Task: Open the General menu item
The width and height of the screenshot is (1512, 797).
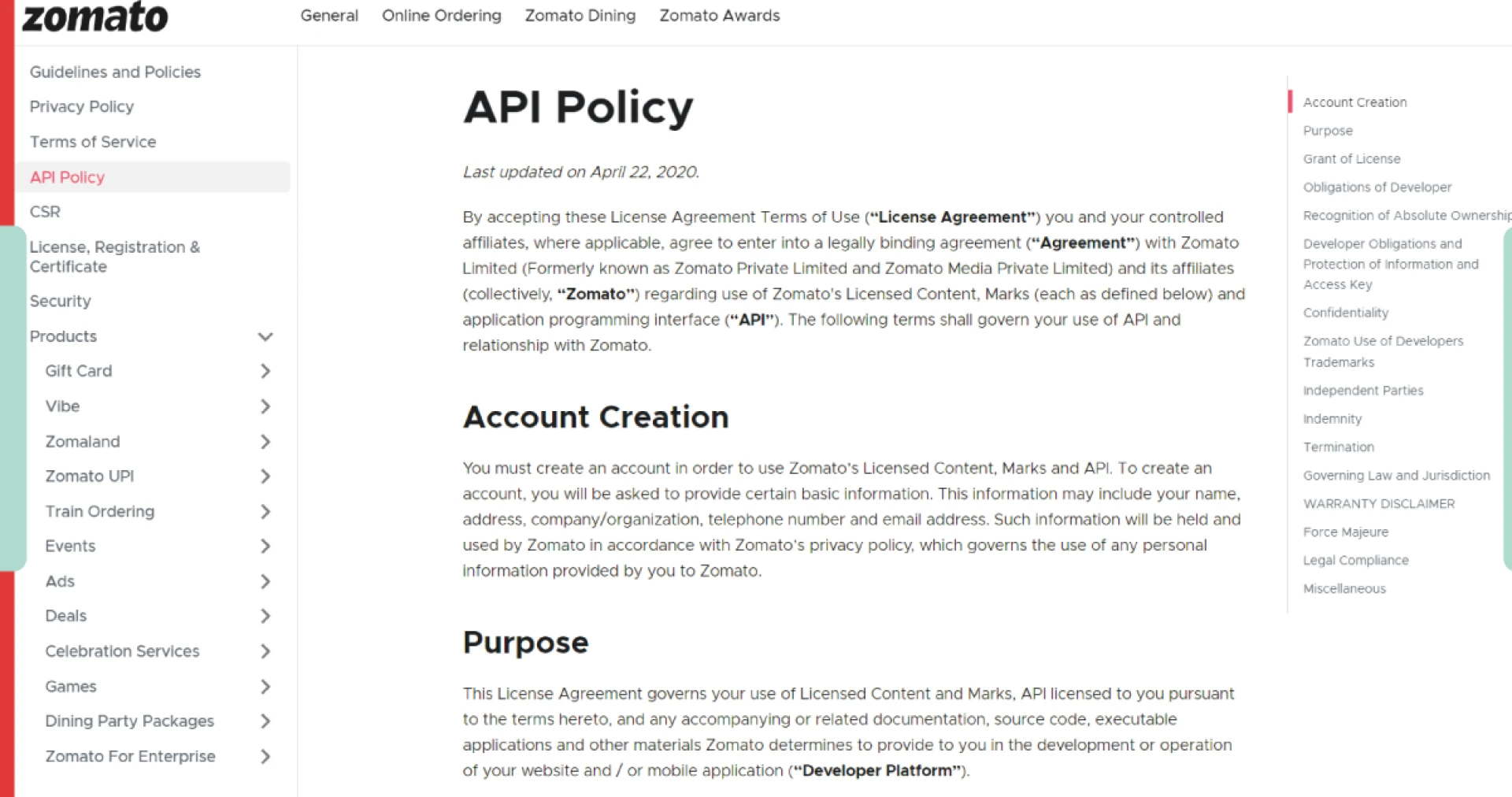Action: point(329,15)
